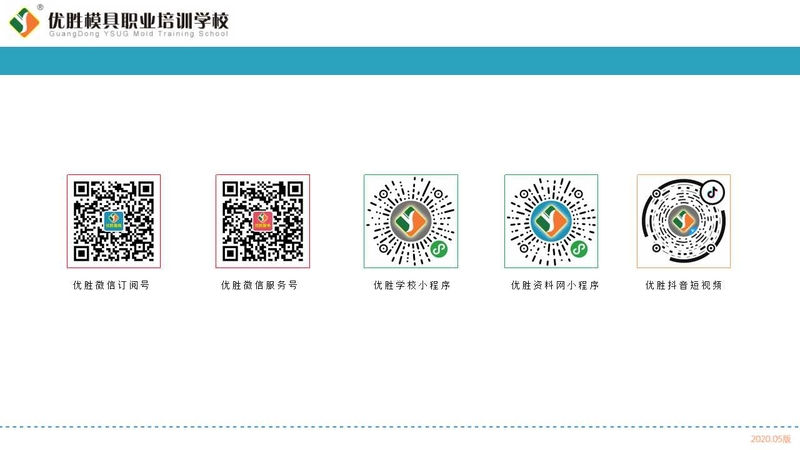
Task: Click blue round center logo of 资料网小程序 code
Action: click(x=551, y=221)
